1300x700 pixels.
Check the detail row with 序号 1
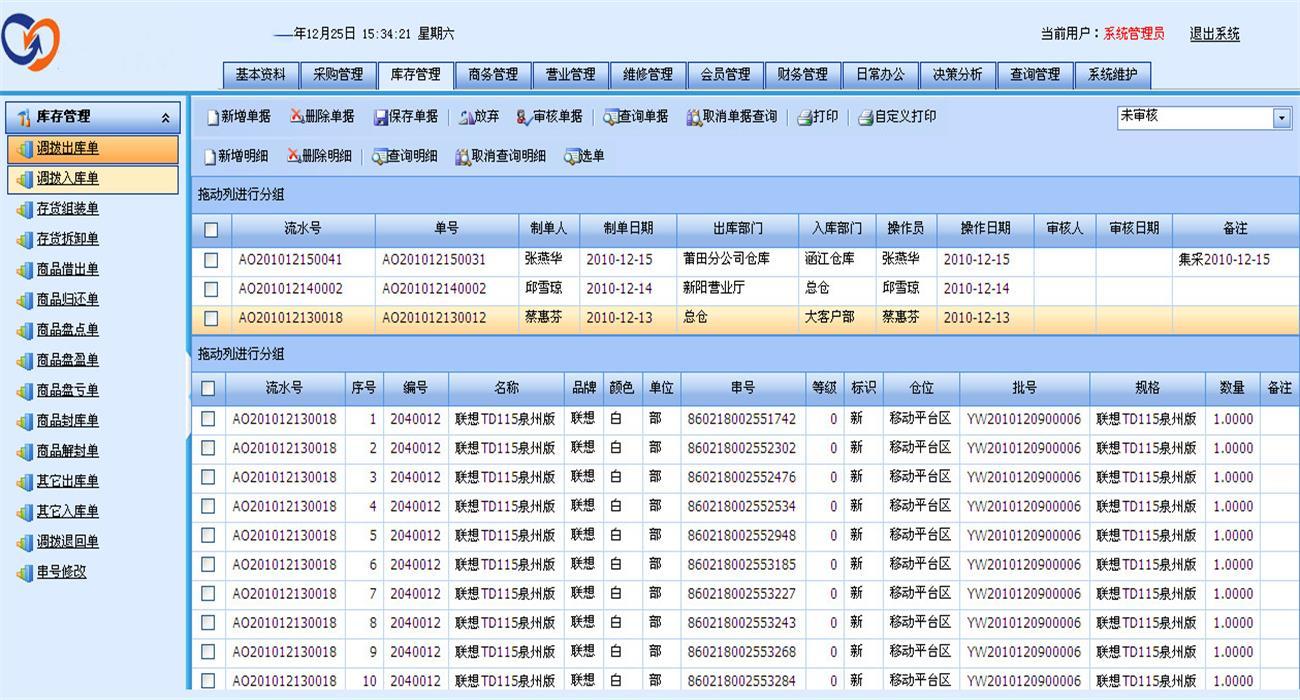point(208,419)
